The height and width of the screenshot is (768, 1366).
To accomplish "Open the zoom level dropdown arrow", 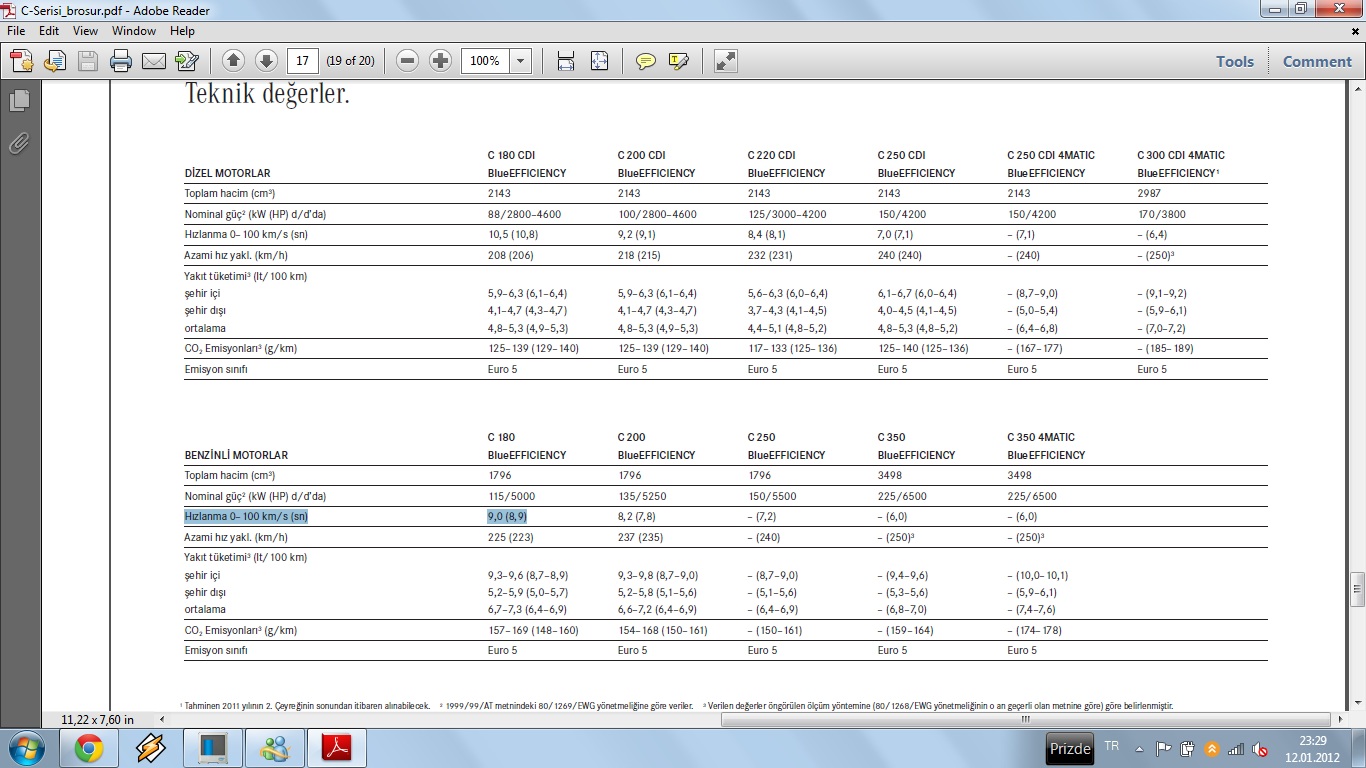I will [521, 61].
